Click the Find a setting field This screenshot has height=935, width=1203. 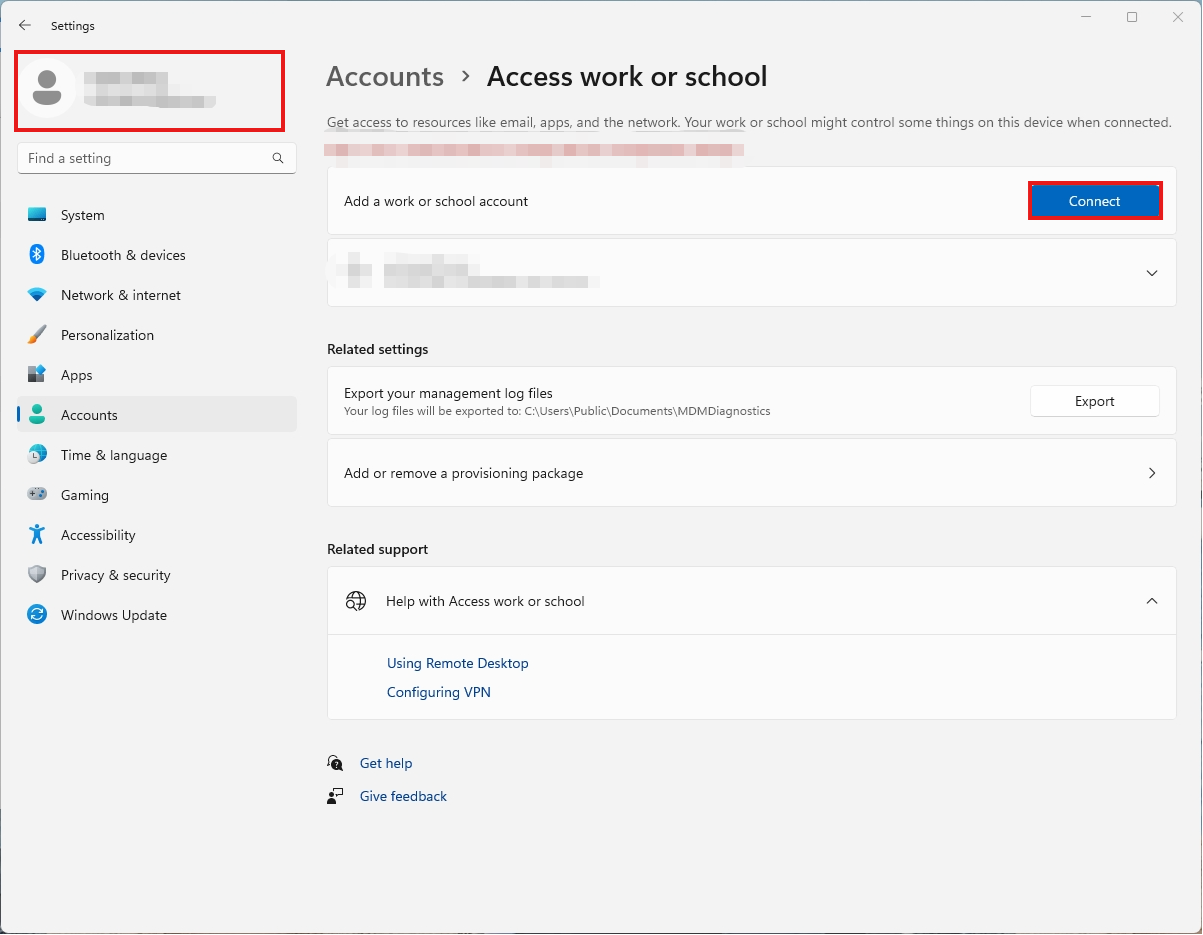click(157, 158)
